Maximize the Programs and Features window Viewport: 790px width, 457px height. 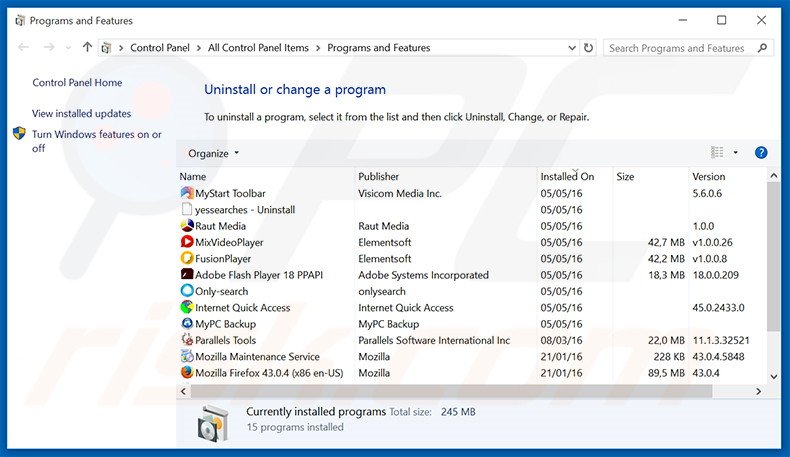point(721,20)
